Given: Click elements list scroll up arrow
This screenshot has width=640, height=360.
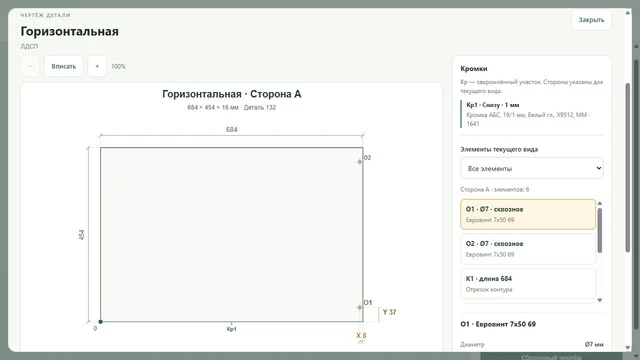Looking at the screenshot, I should [600, 203].
